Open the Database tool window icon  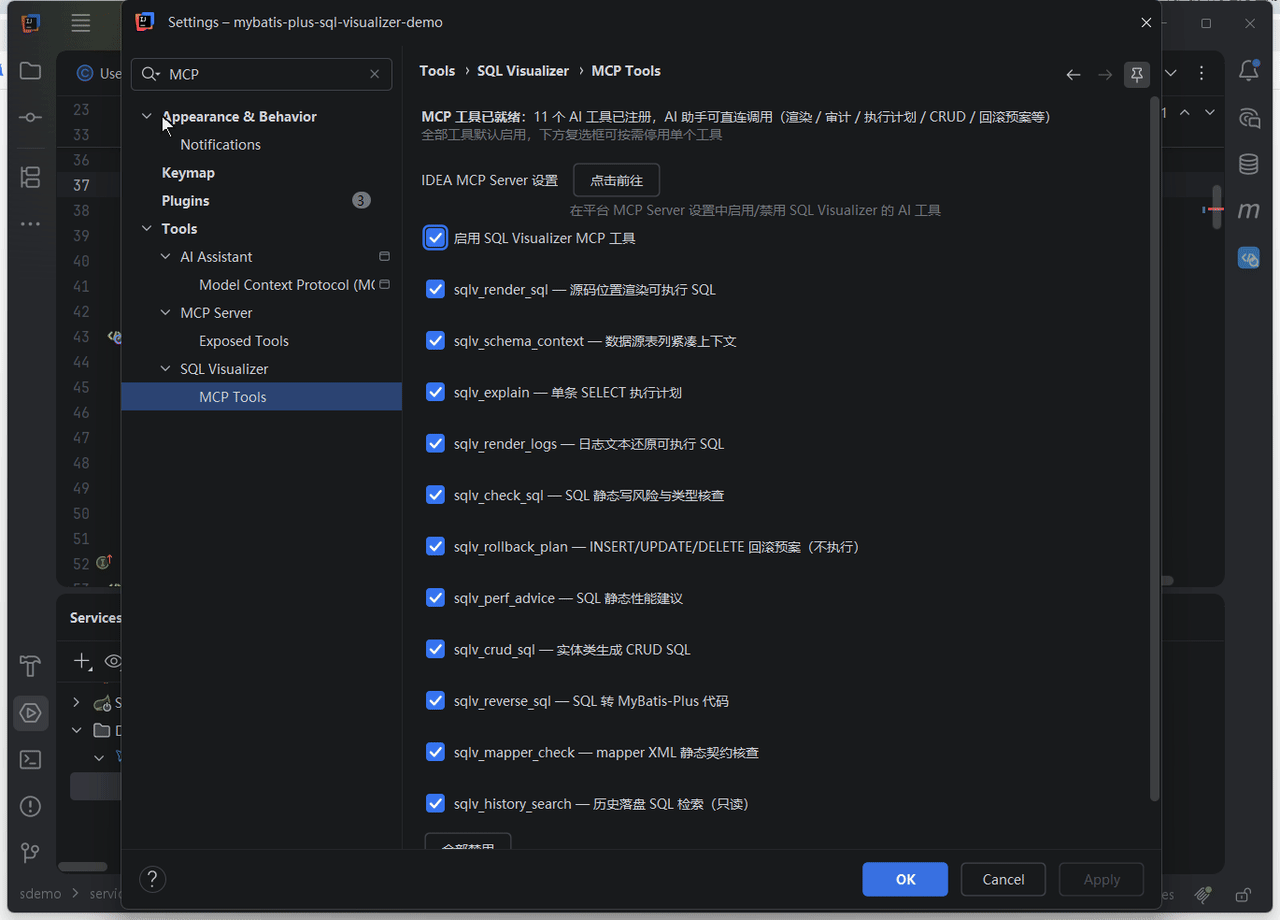1249,164
